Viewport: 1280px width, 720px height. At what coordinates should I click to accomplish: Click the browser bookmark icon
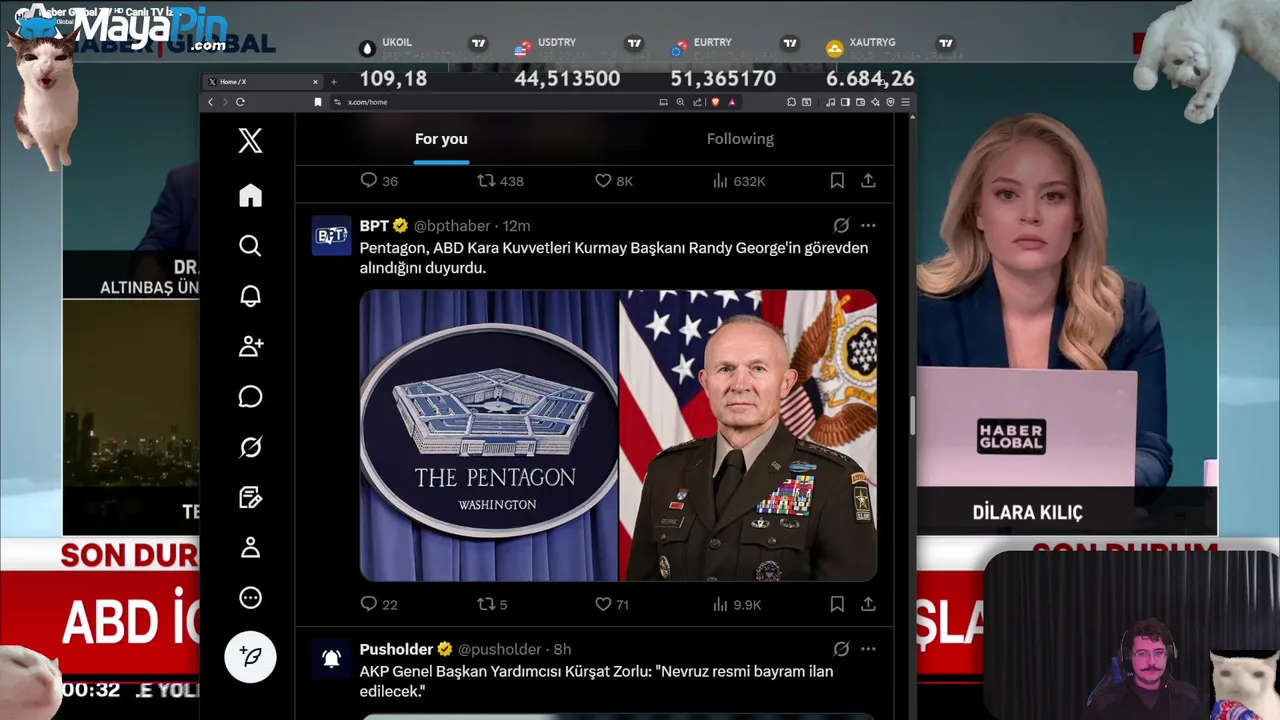click(318, 102)
